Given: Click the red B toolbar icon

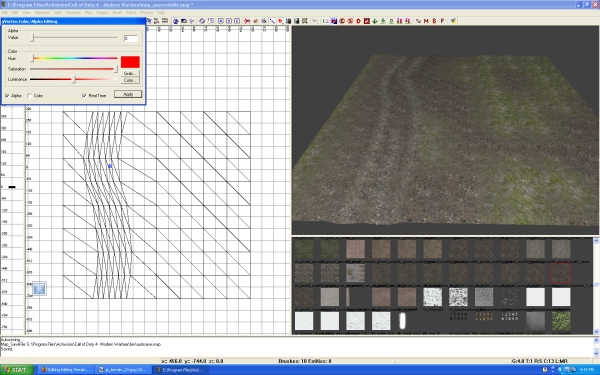Looking at the screenshot, I should [434, 21].
